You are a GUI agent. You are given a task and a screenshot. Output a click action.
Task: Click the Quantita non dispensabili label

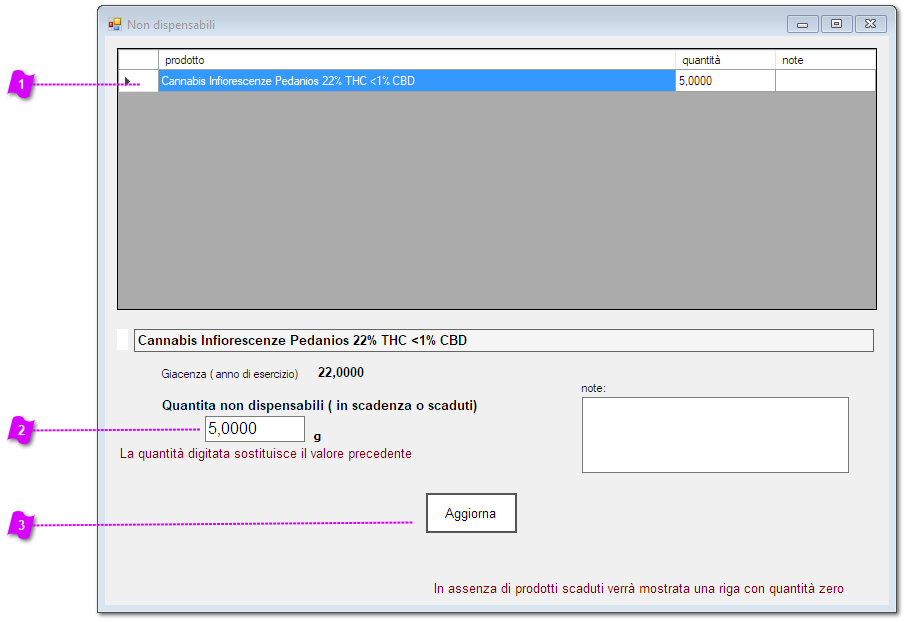tap(320, 406)
